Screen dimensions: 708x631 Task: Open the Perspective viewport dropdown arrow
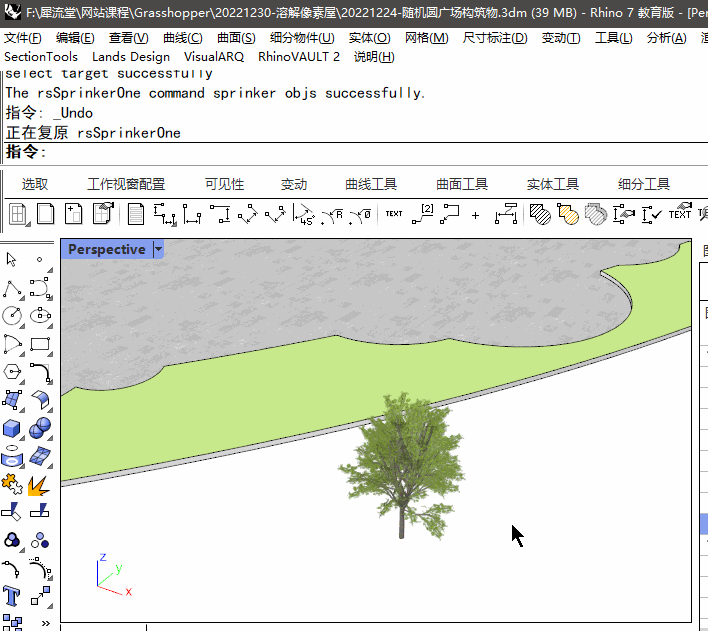click(x=159, y=250)
